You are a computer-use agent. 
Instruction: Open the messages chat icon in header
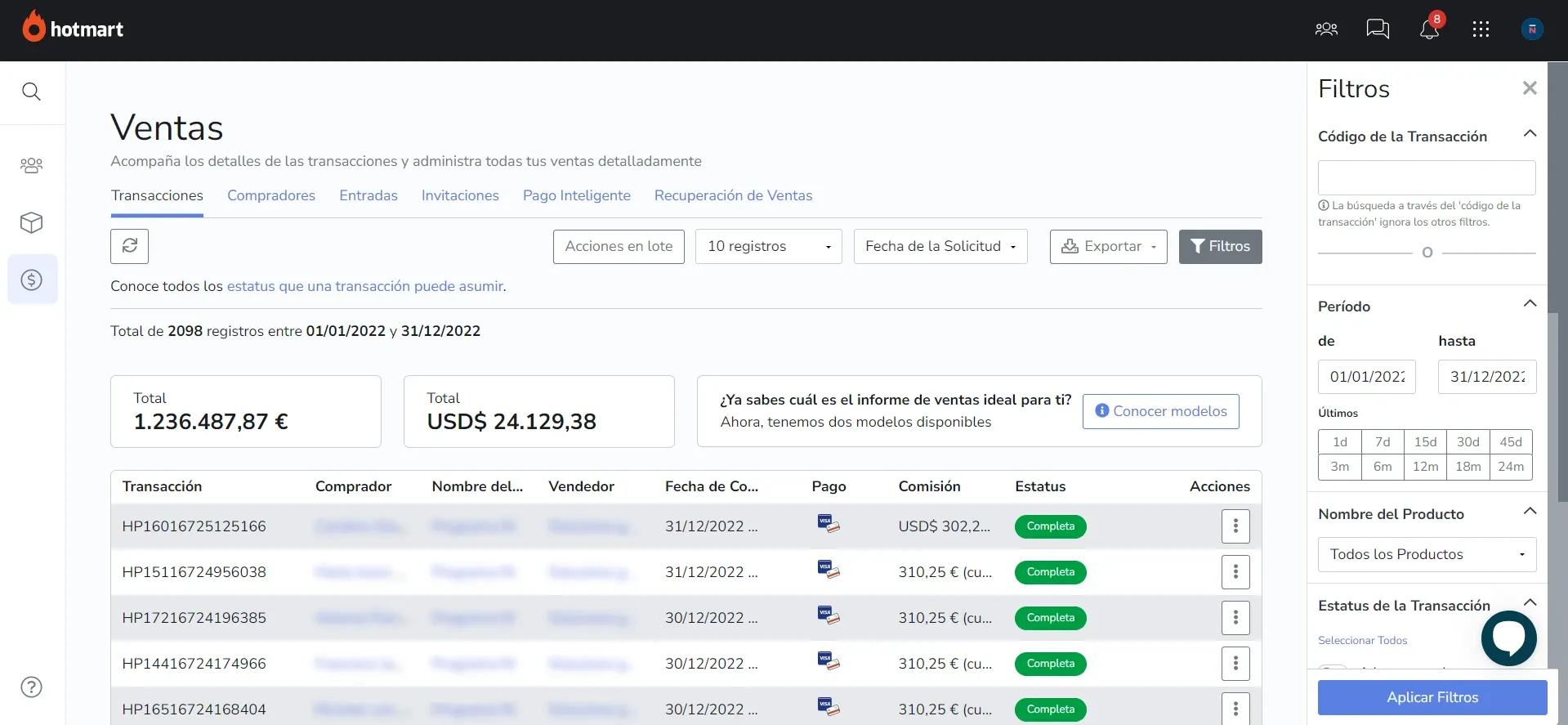pos(1378,30)
